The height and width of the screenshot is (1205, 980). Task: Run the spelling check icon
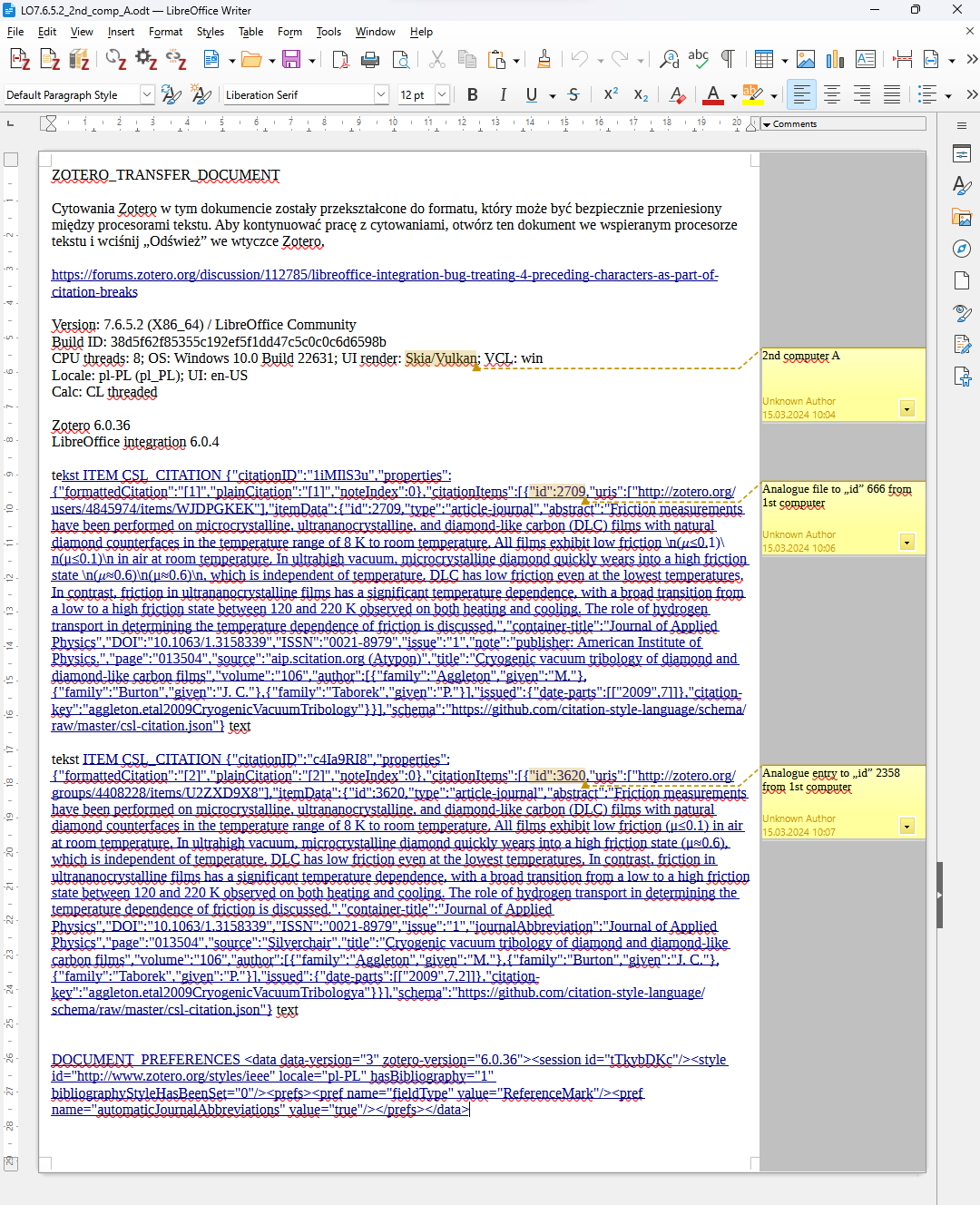point(698,60)
